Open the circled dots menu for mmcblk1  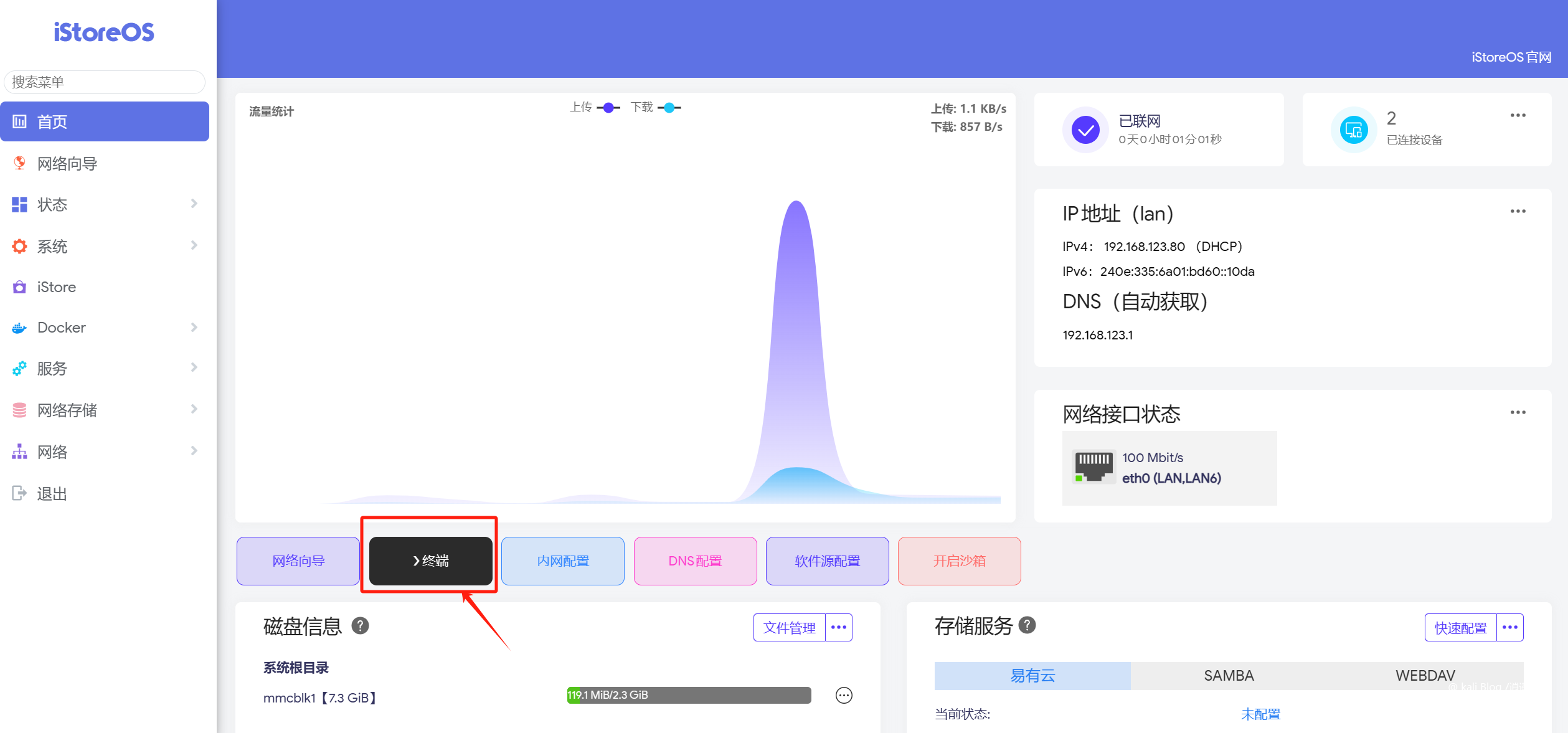(x=843, y=696)
